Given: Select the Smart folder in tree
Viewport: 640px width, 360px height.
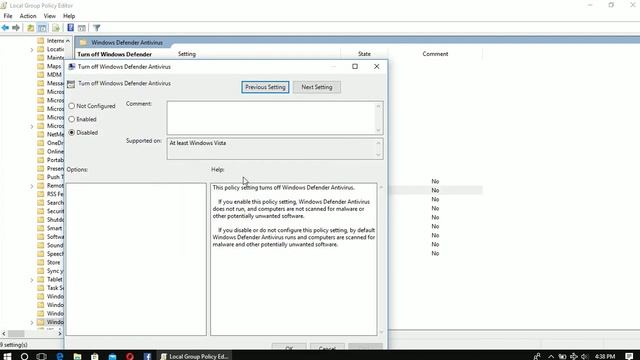Looking at the screenshot, I should coord(54,229).
